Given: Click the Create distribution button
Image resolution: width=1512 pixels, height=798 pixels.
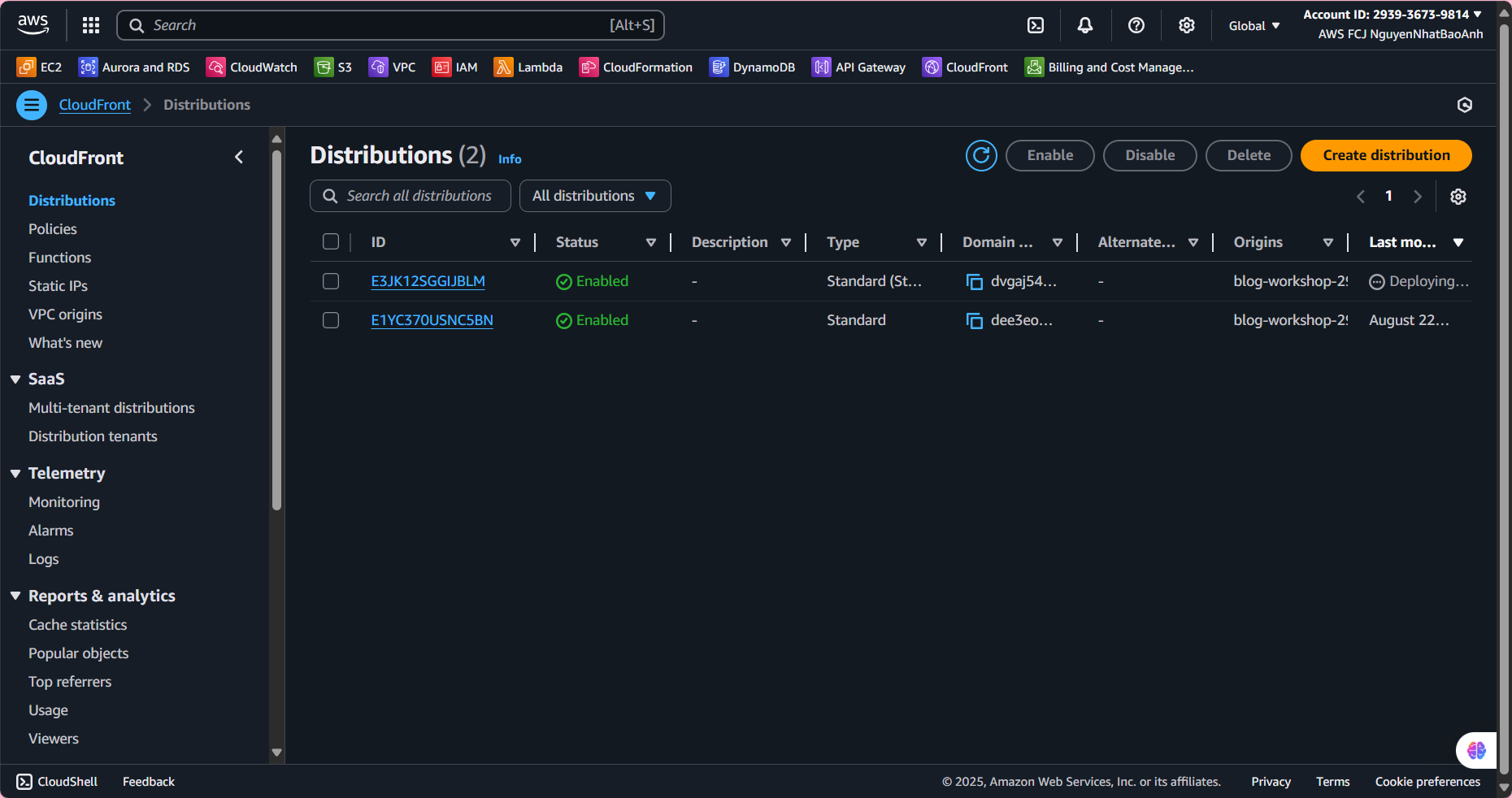Looking at the screenshot, I should pos(1385,155).
